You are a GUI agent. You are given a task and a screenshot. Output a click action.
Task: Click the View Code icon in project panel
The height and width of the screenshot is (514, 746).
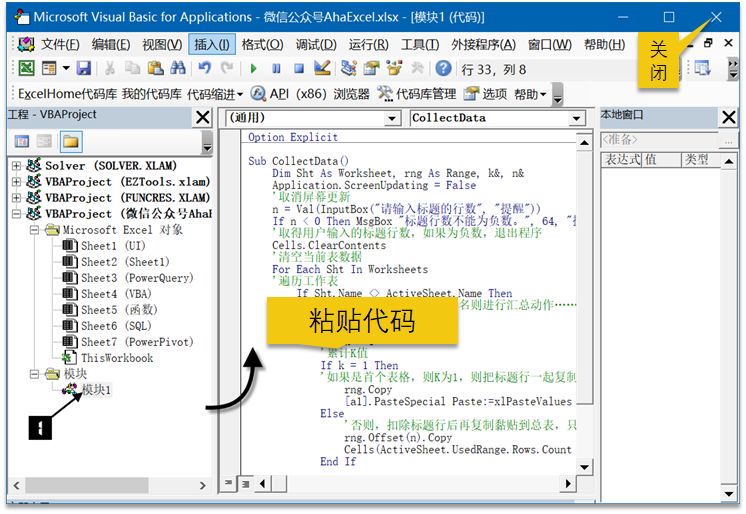pos(21,141)
